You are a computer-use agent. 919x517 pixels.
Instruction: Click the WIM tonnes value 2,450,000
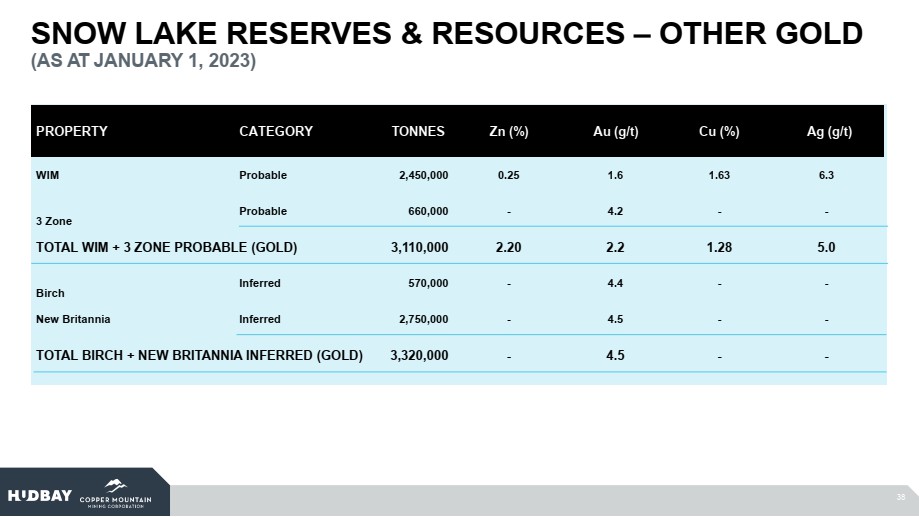pyautogui.click(x=423, y=175)
